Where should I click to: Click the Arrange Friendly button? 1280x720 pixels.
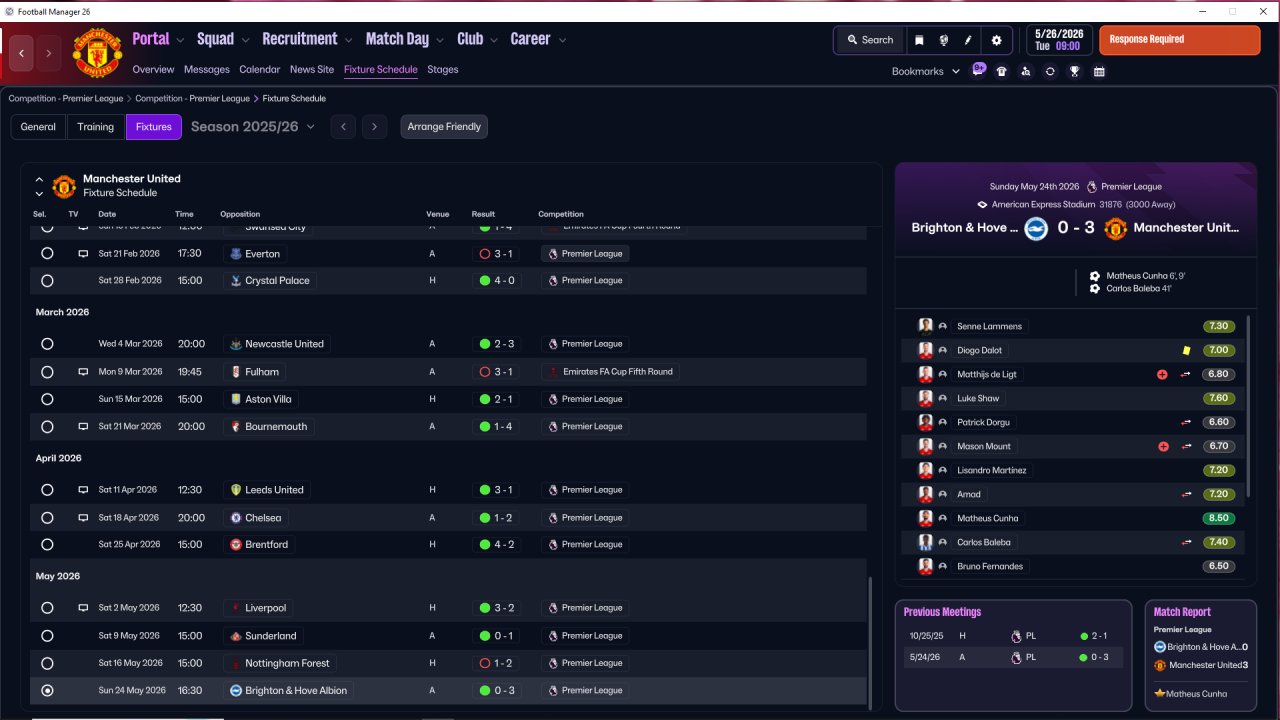pos(444,127)
